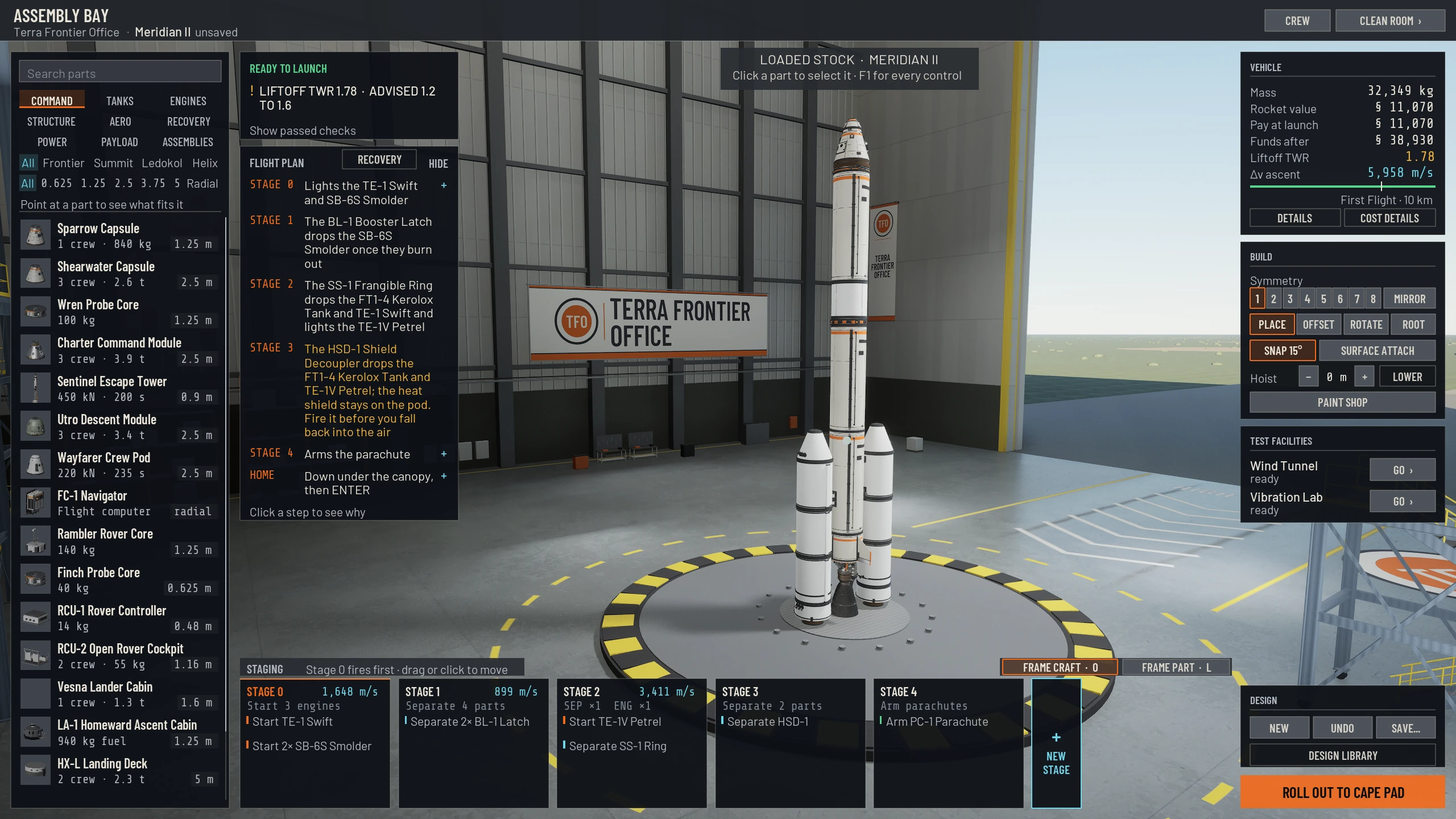Open the ENGINES parts category
Viewport: 1456px width, 819px height.
coord(188,101)
